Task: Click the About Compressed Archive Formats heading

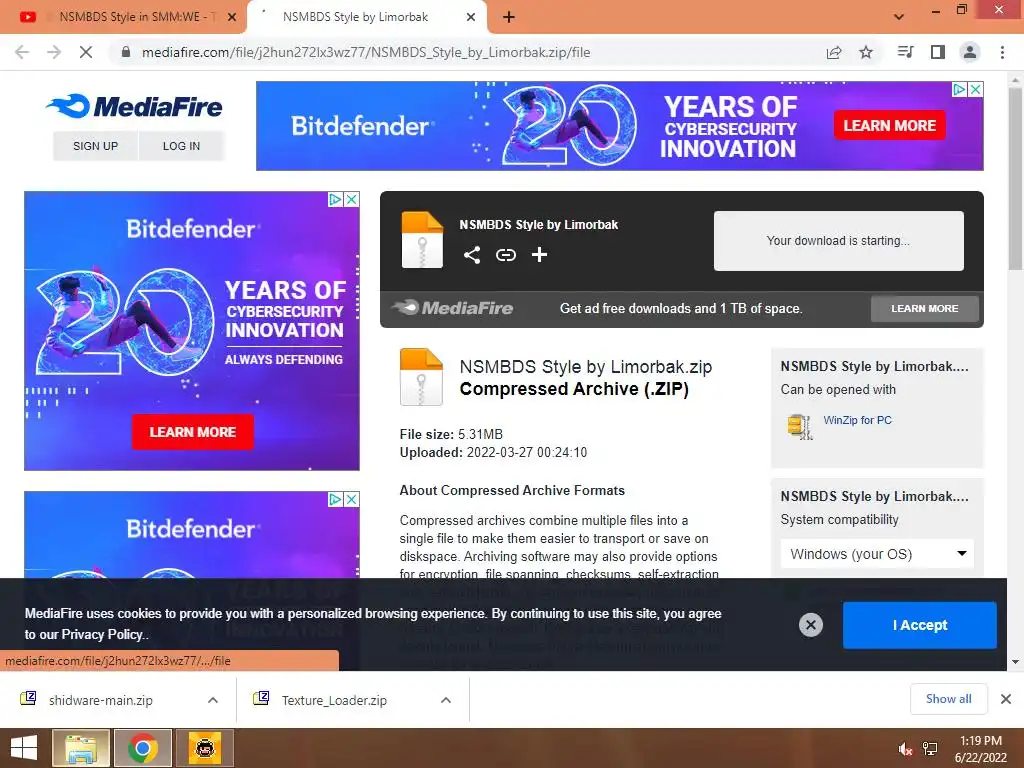Action: pos(512,490)
